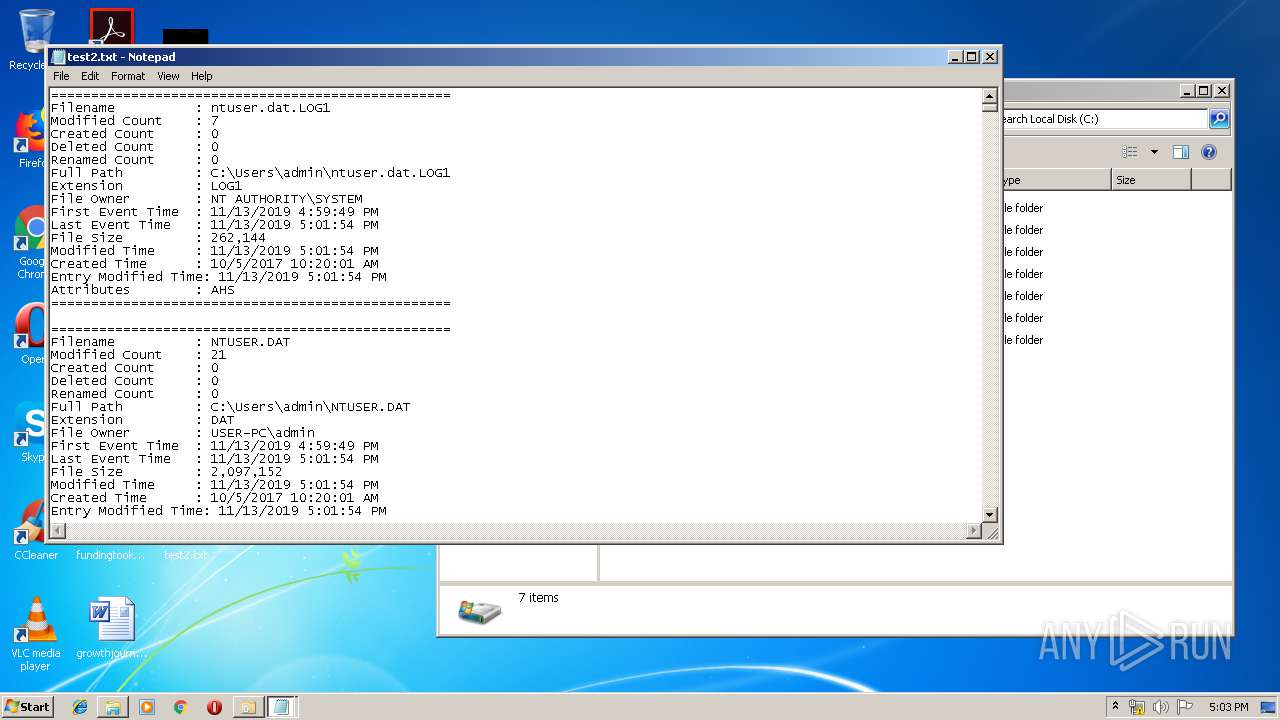
Task: Open the Start menu
Action: (x=27, y=706)
